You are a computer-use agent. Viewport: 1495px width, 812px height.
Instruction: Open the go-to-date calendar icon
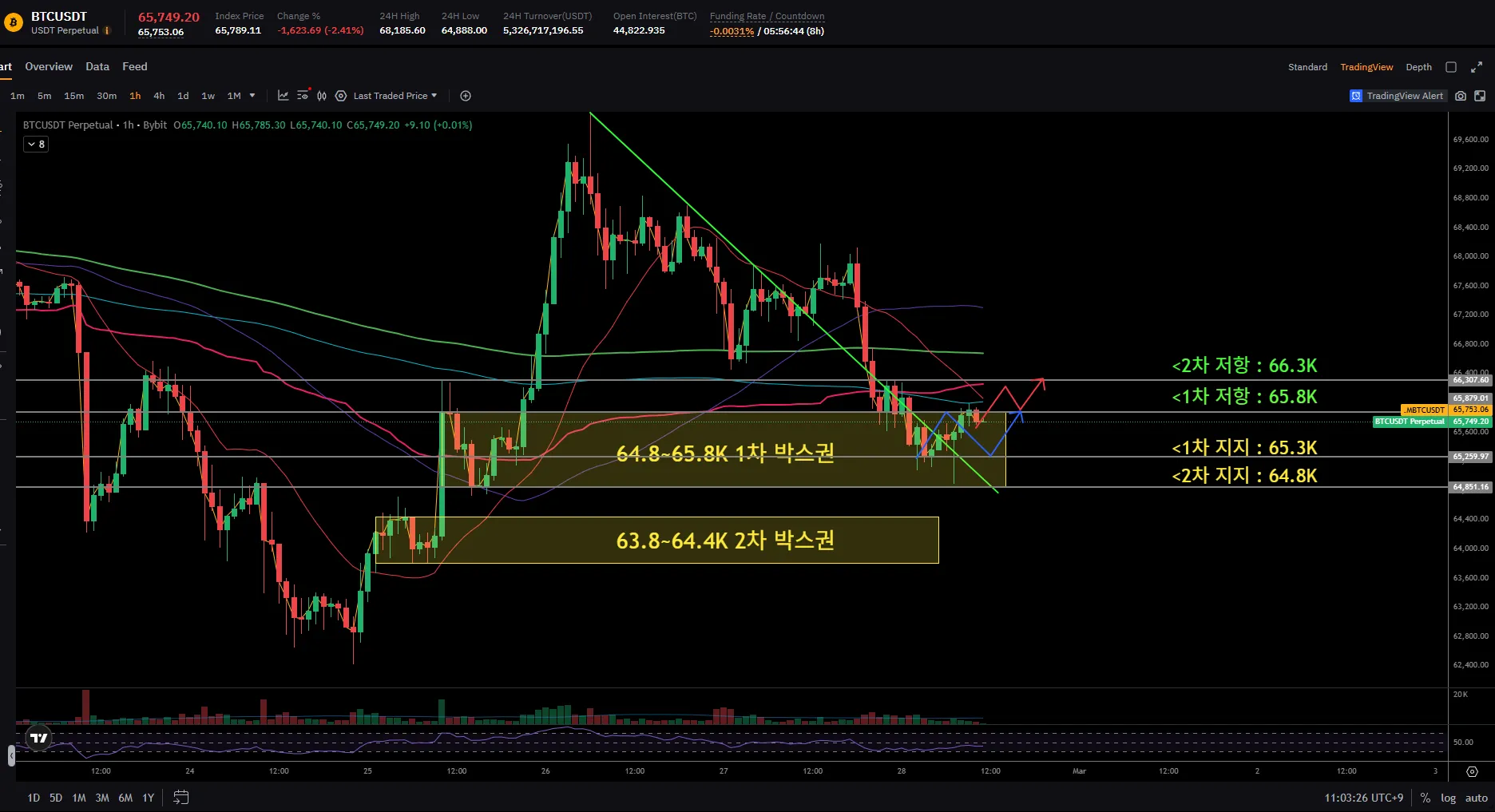pyautogui.click(x=181, y=798)
